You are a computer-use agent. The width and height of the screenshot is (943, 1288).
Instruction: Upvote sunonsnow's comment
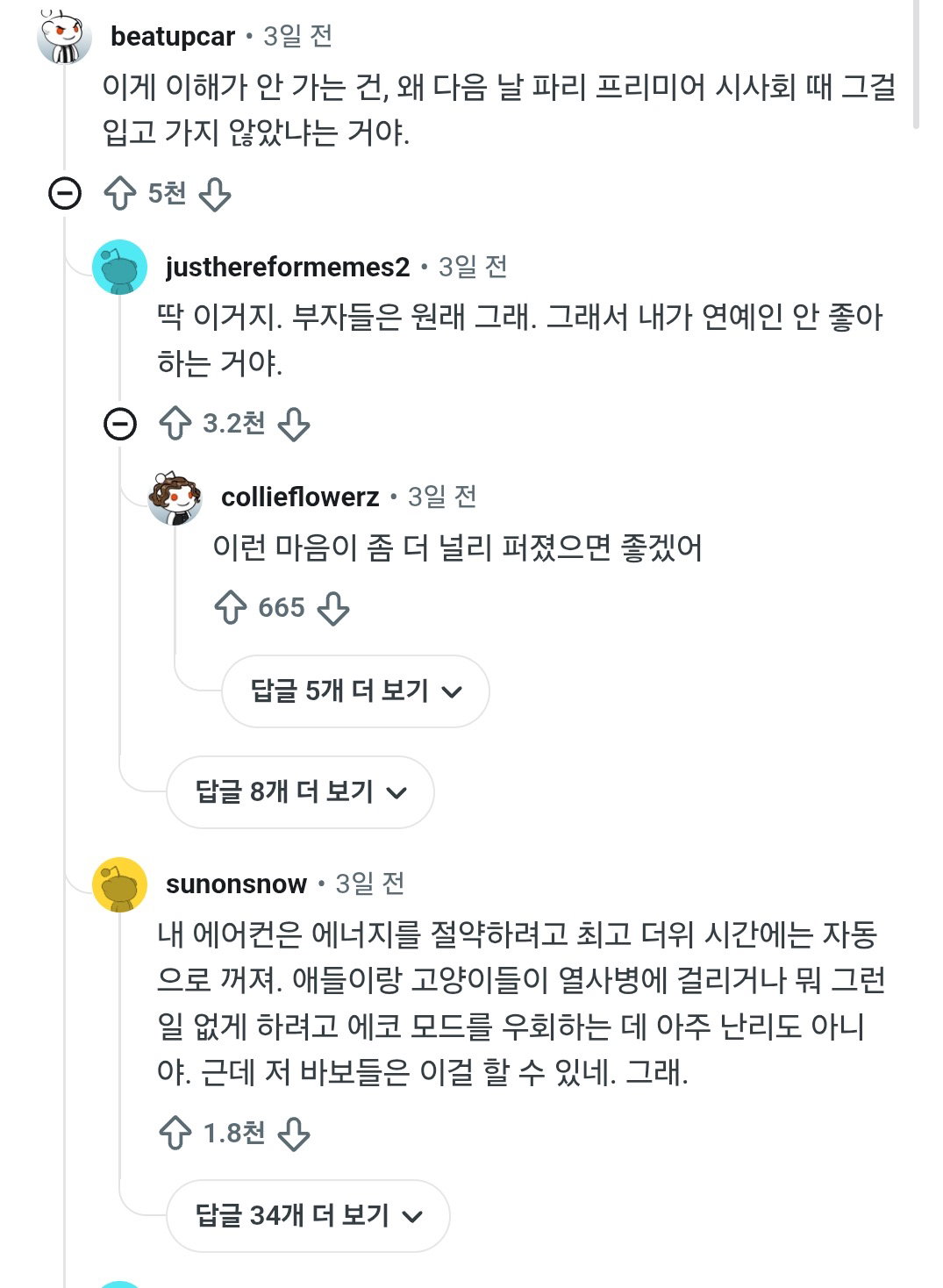click(175, 1133)
